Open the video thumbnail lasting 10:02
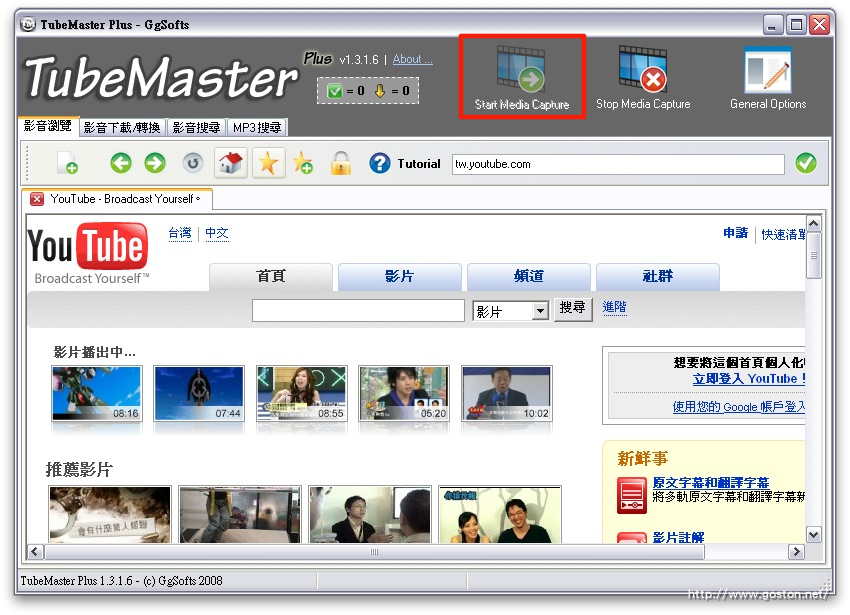The height and width of the screenshot is (615, 850). click(x=506, y=393)
